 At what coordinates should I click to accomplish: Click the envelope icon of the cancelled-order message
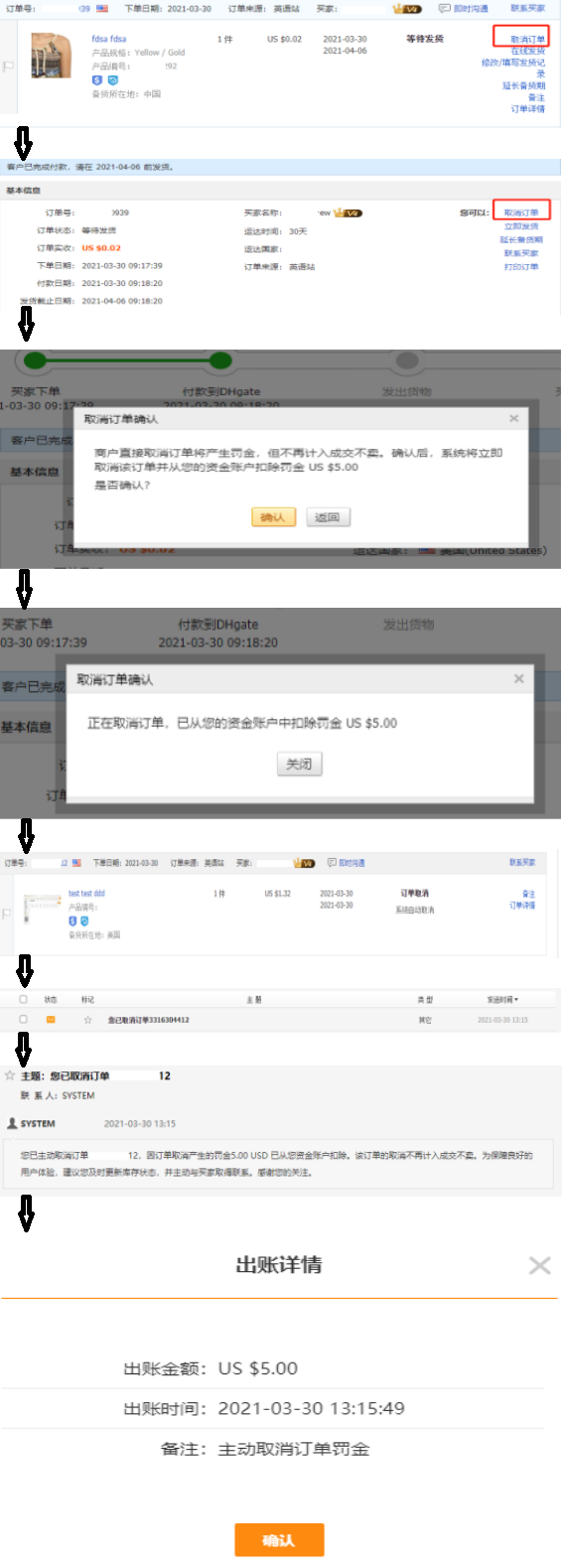pyautogui.click(x=51, y=1020)
